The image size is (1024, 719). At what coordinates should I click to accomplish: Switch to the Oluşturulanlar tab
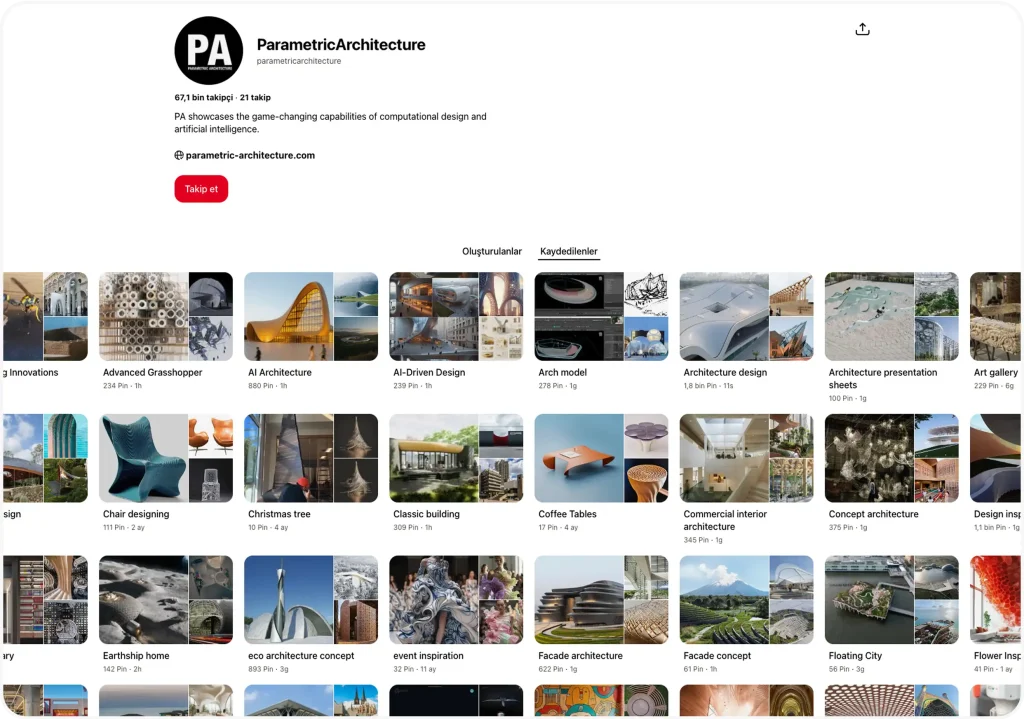point(492,251)
